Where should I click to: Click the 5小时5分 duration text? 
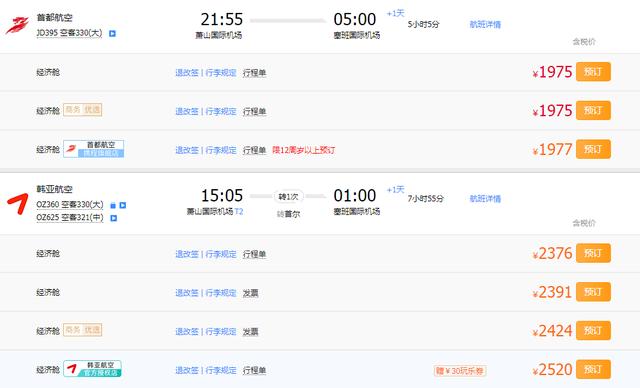[423, 24]
